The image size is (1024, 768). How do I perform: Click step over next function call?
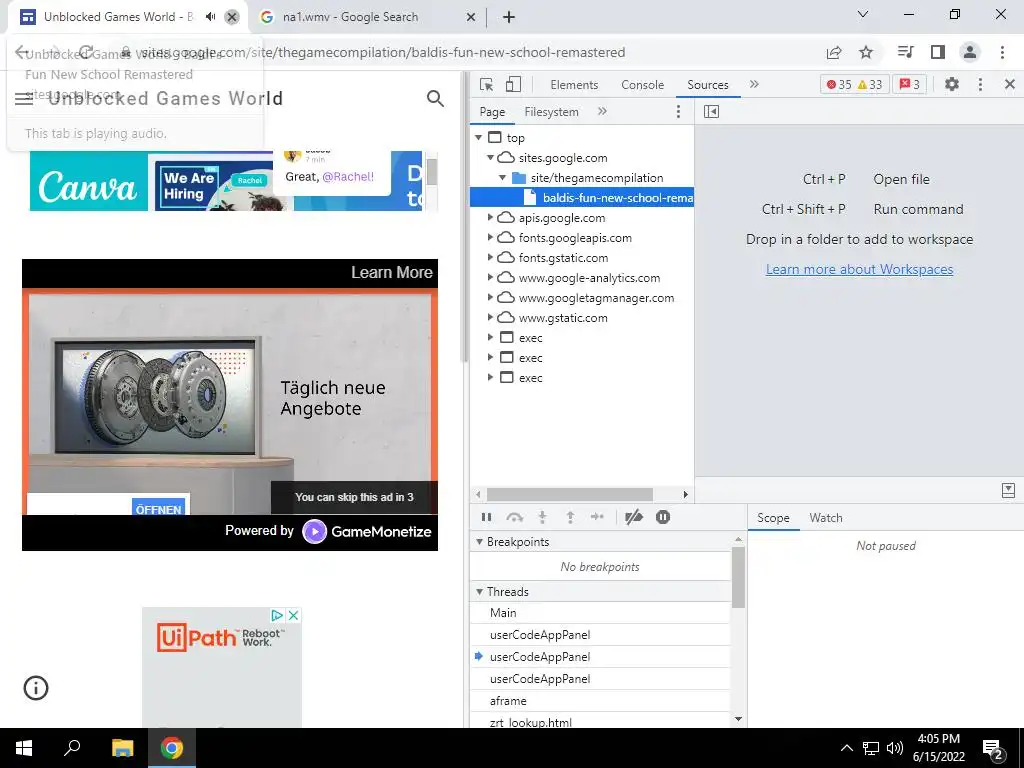515,517
